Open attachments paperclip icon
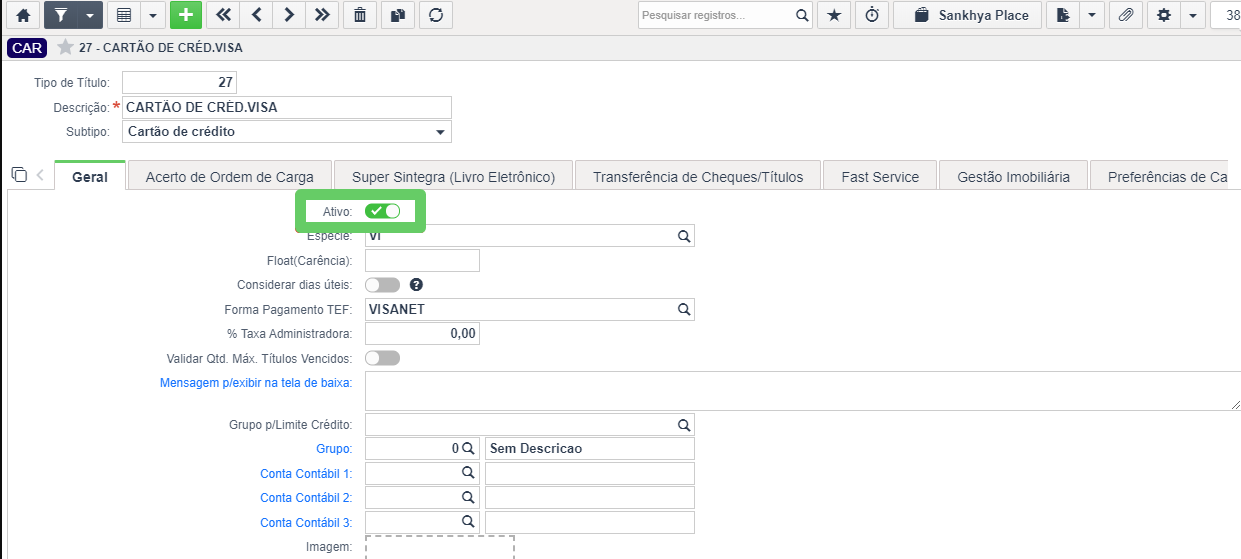Image resolution: width=1241 pixels, height=559 pixels. tap(1125, 15)
